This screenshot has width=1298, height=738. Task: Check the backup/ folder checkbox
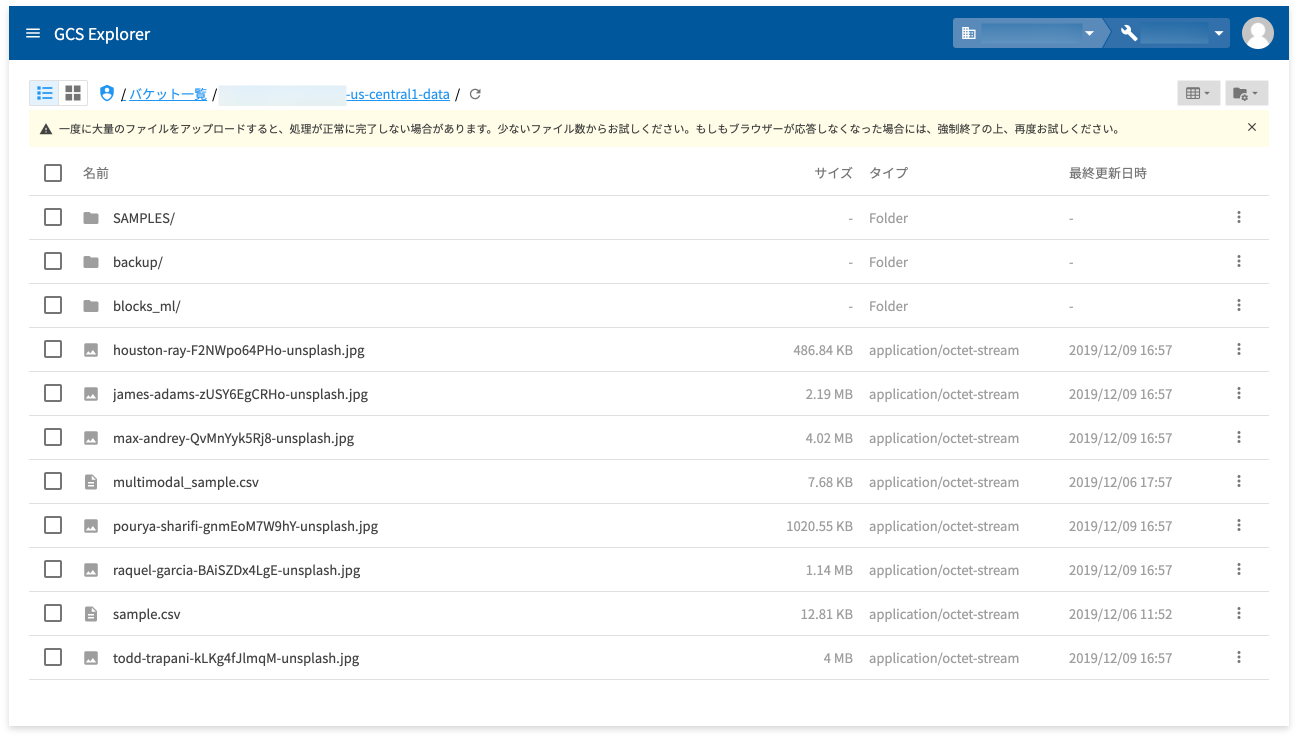click(x=53, y=261)
